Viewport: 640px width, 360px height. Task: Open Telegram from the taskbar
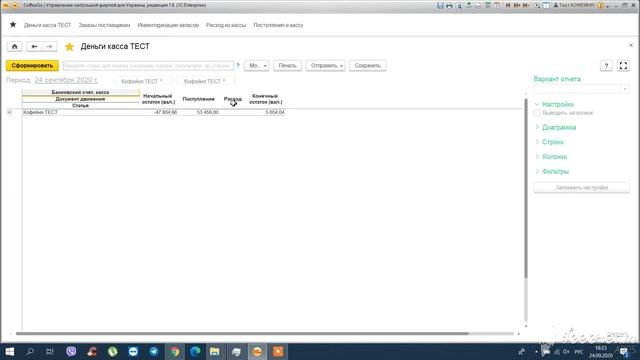click(x=154, y=351)
